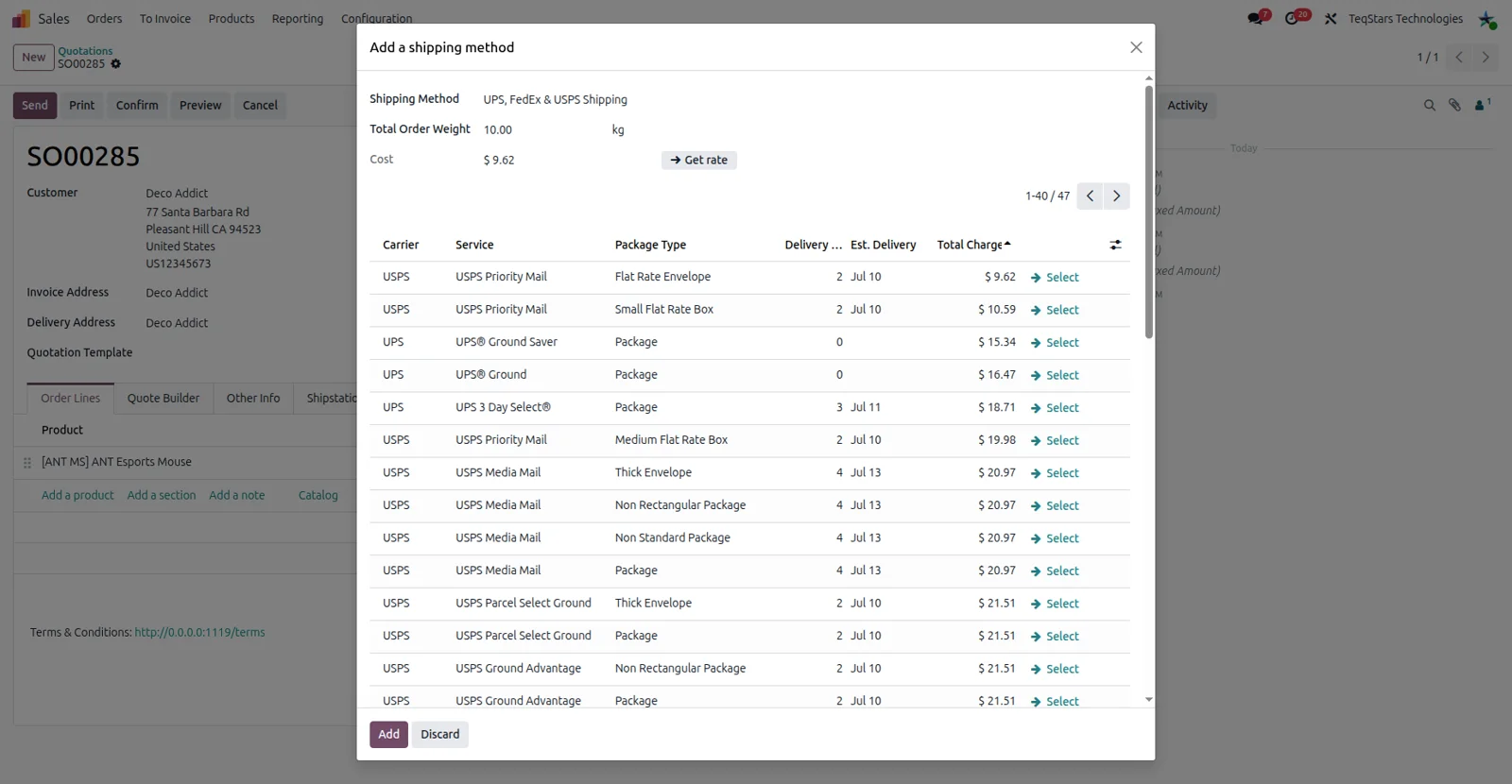The image size is (1512, 784).
Task: Sort by Carrier column header
Action: 401,245
